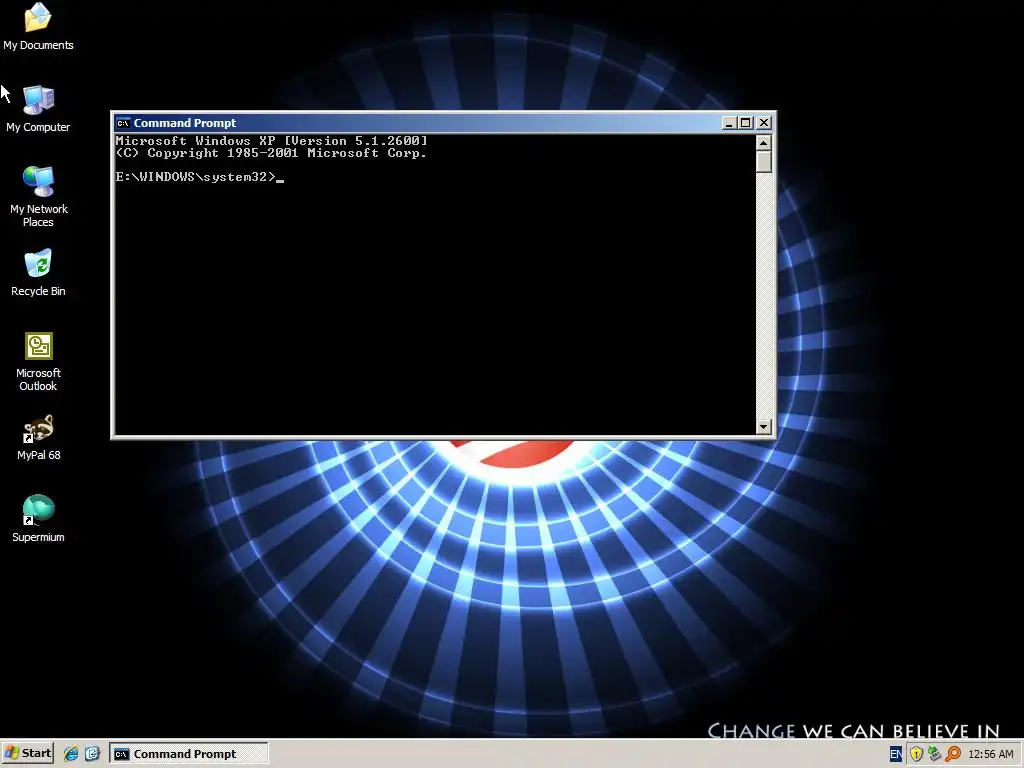Image resolution: width=1024 pixels, height=768 pixels.
Task: Click the magnifier tray icon
Action: coord(953,754)
